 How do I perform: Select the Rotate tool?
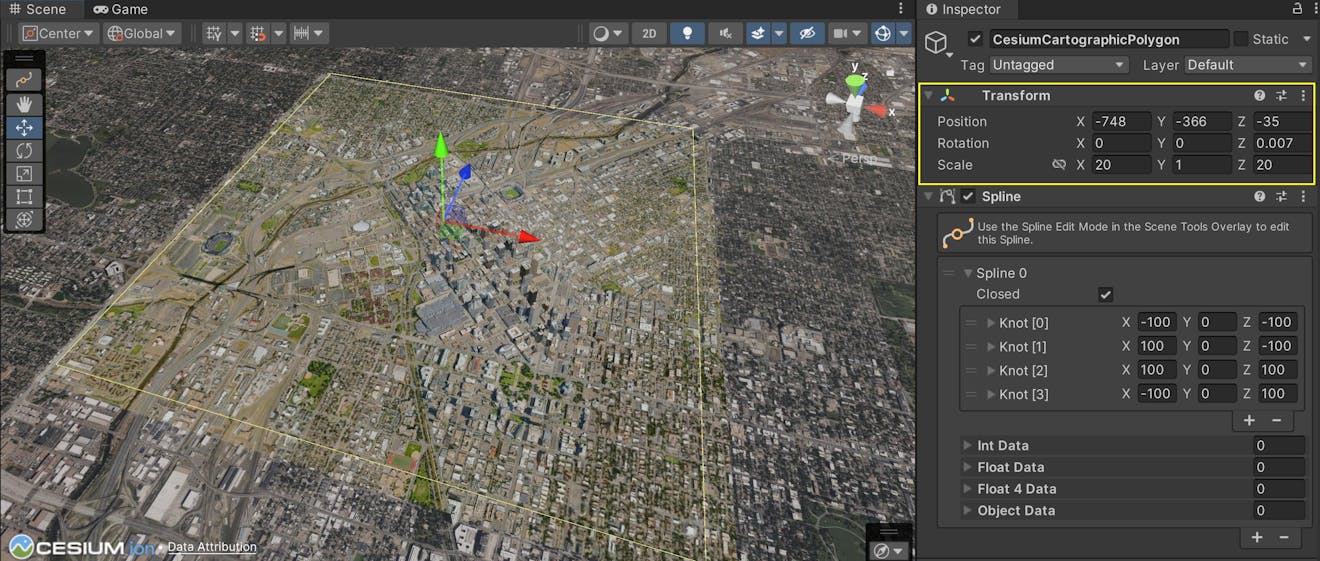(23, 150)
